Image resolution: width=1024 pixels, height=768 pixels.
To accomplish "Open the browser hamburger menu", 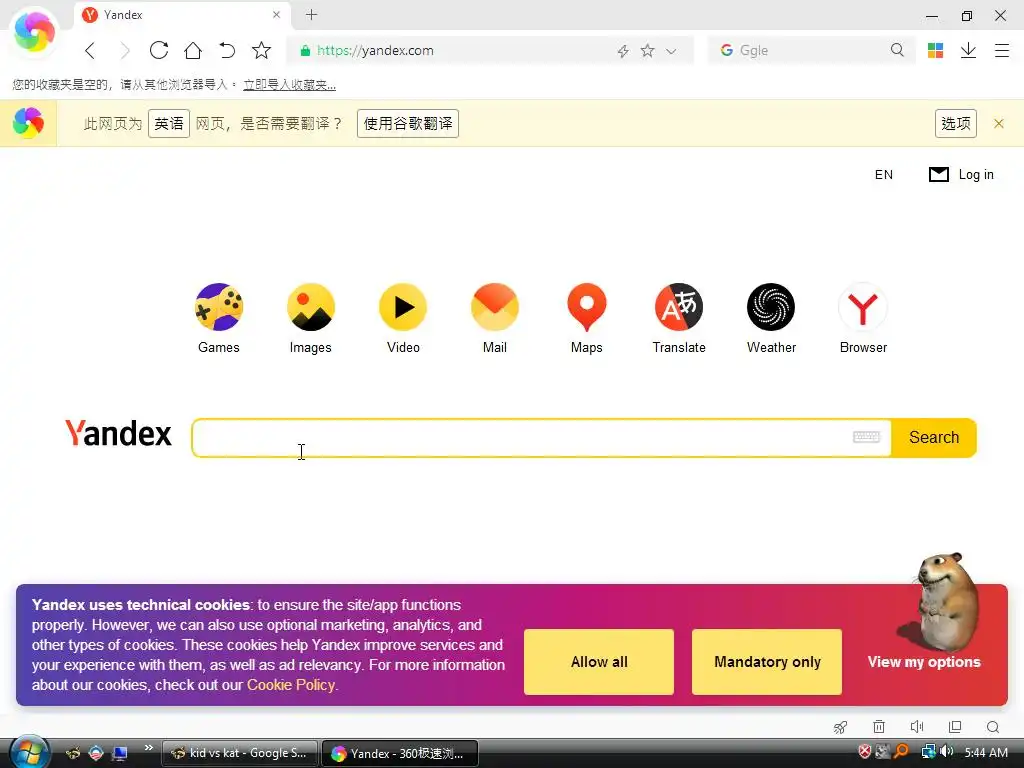I will coord(1002,50).
